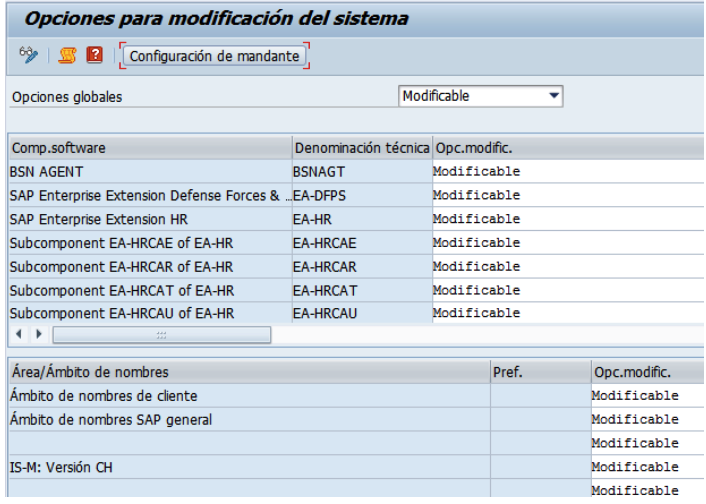
Task: Select Subcomponent EA-HRCAT of EA-HR row
Action: coord(150,291)
